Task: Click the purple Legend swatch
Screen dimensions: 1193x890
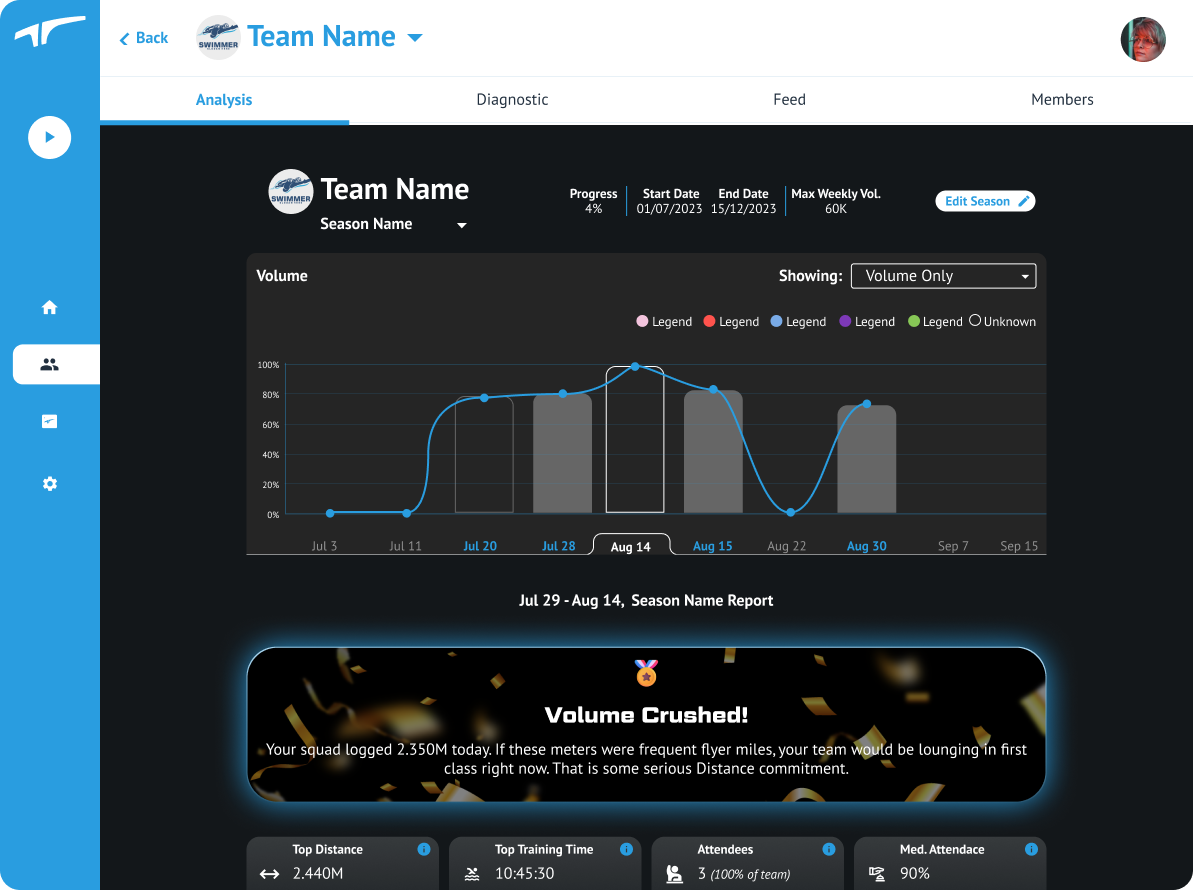Action: pyautogui.click(x=845, y=321)
